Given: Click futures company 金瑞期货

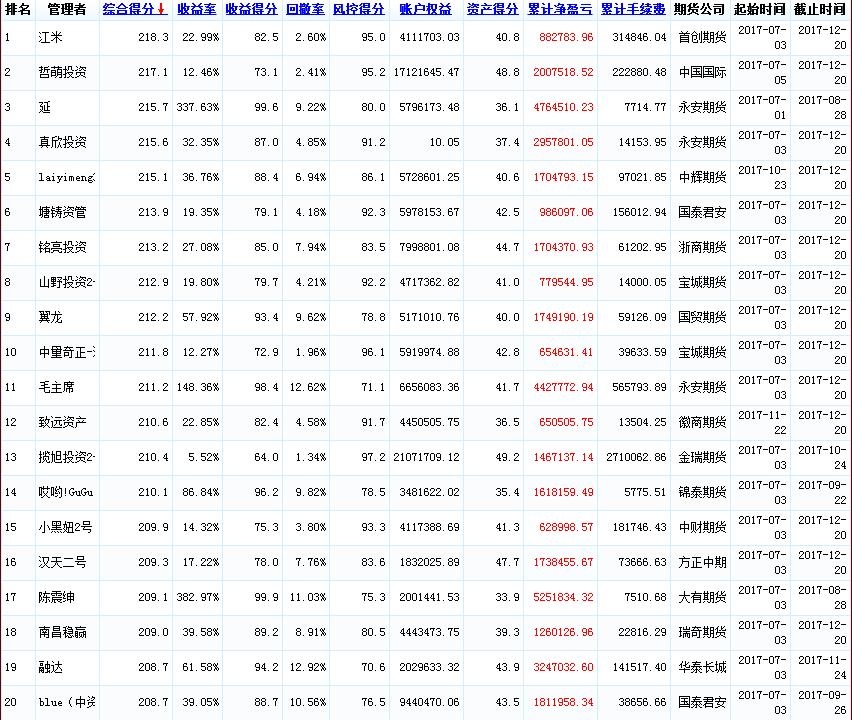Looking at the screenshot, I should (x=702, y=457).
